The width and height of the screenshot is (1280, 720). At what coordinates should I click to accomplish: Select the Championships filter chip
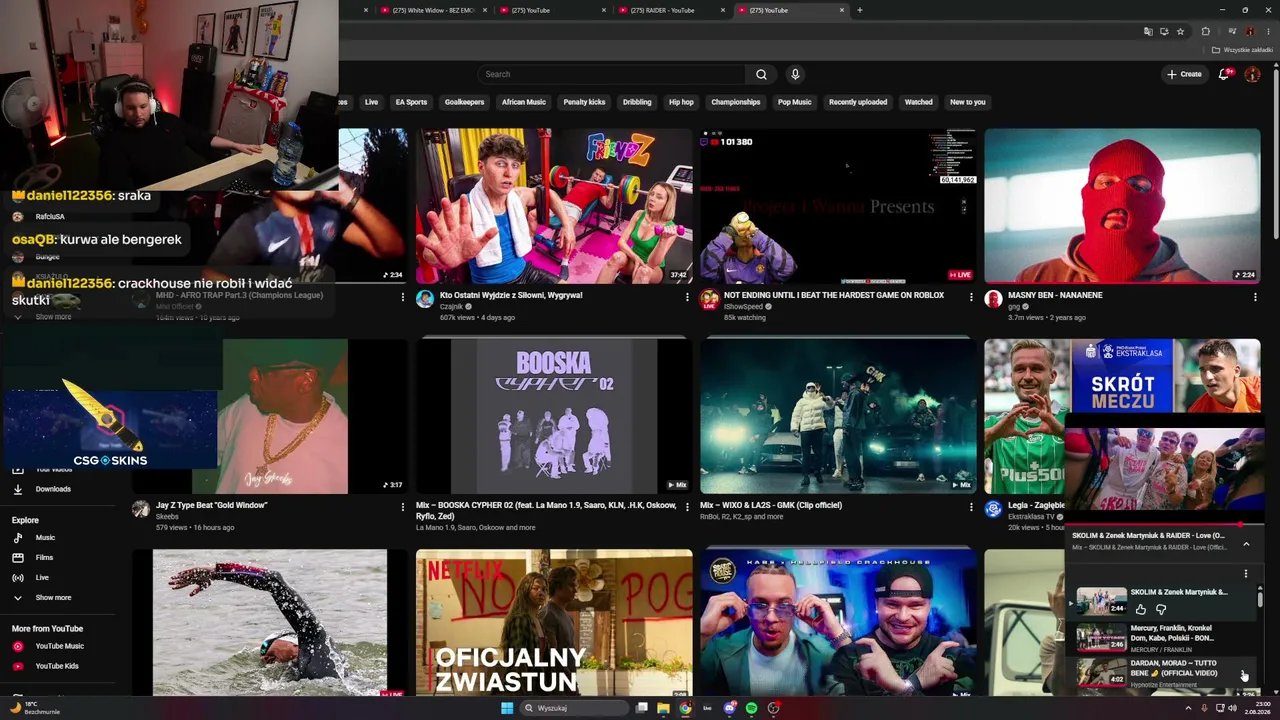coord(736,102)
